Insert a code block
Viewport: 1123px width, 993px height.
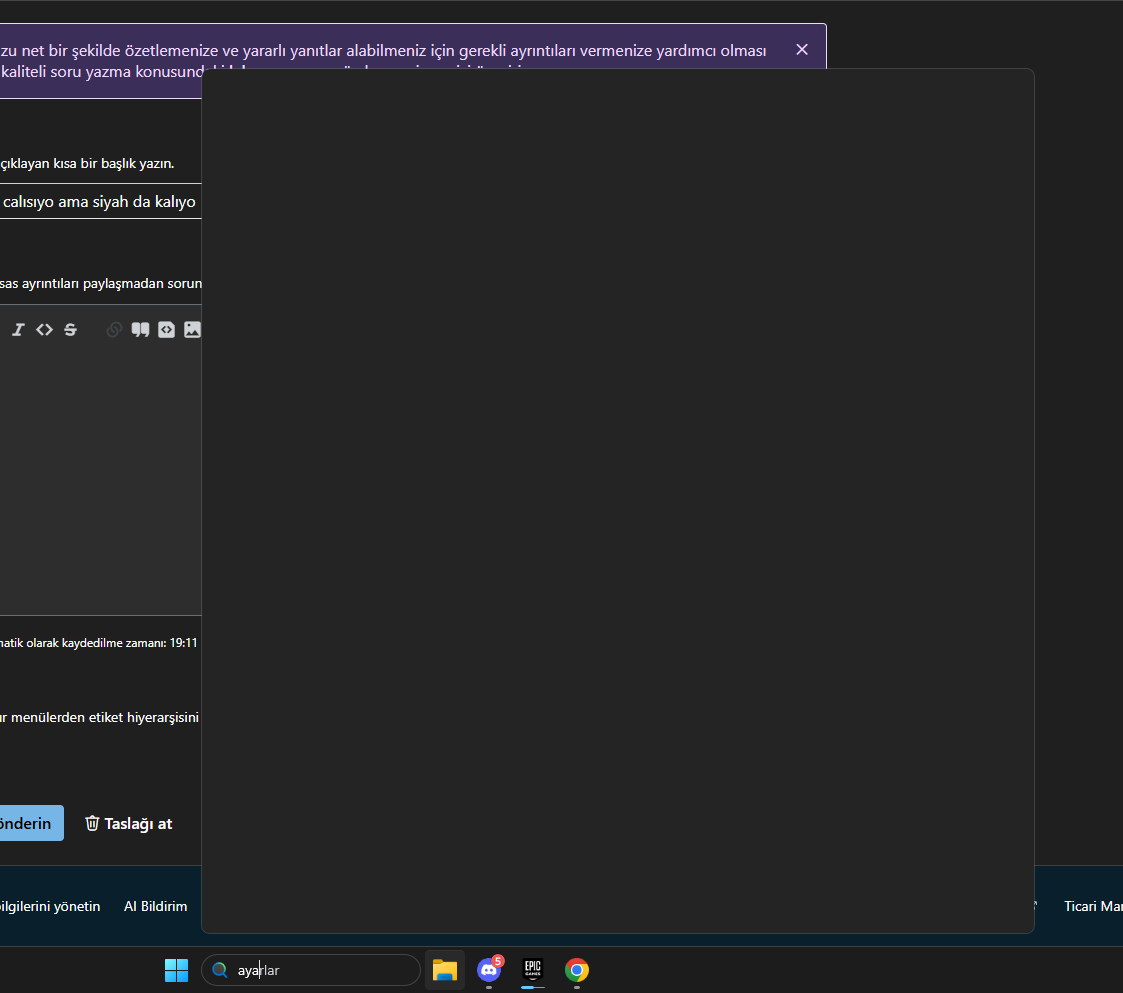[166, 330]
